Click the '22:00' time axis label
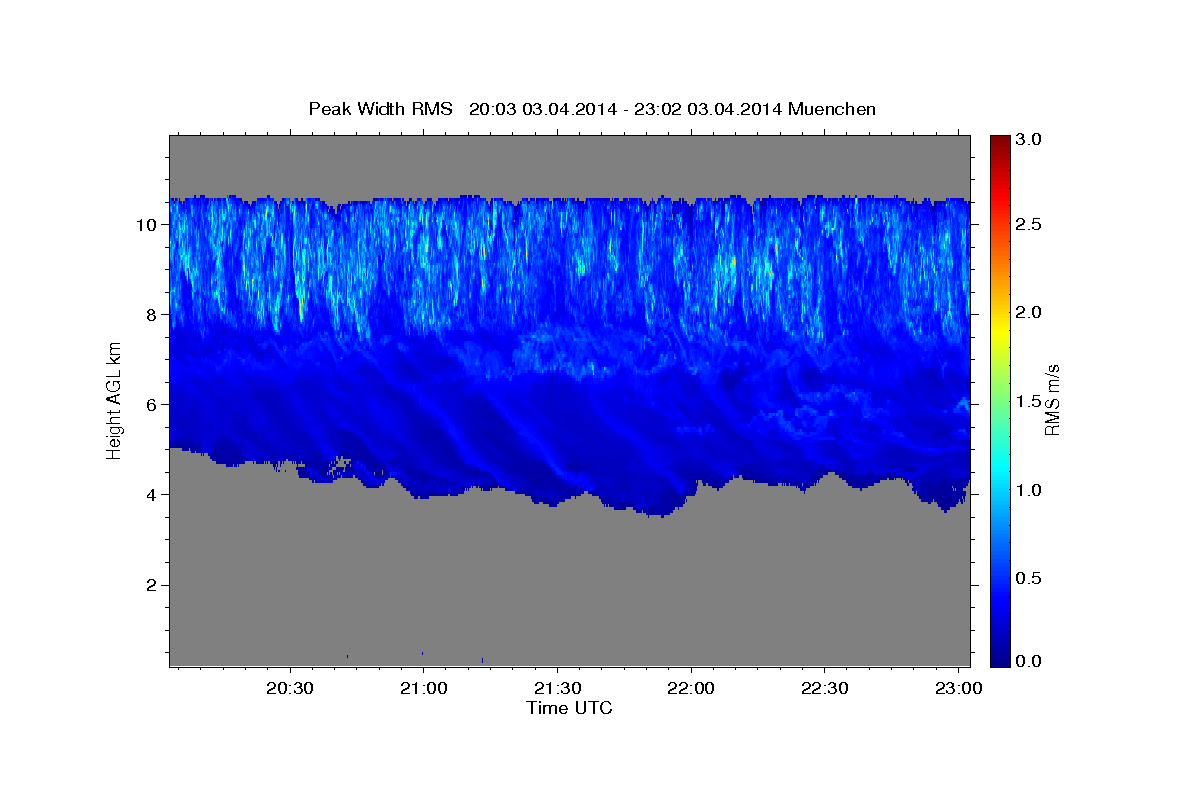 coord(691,689)
